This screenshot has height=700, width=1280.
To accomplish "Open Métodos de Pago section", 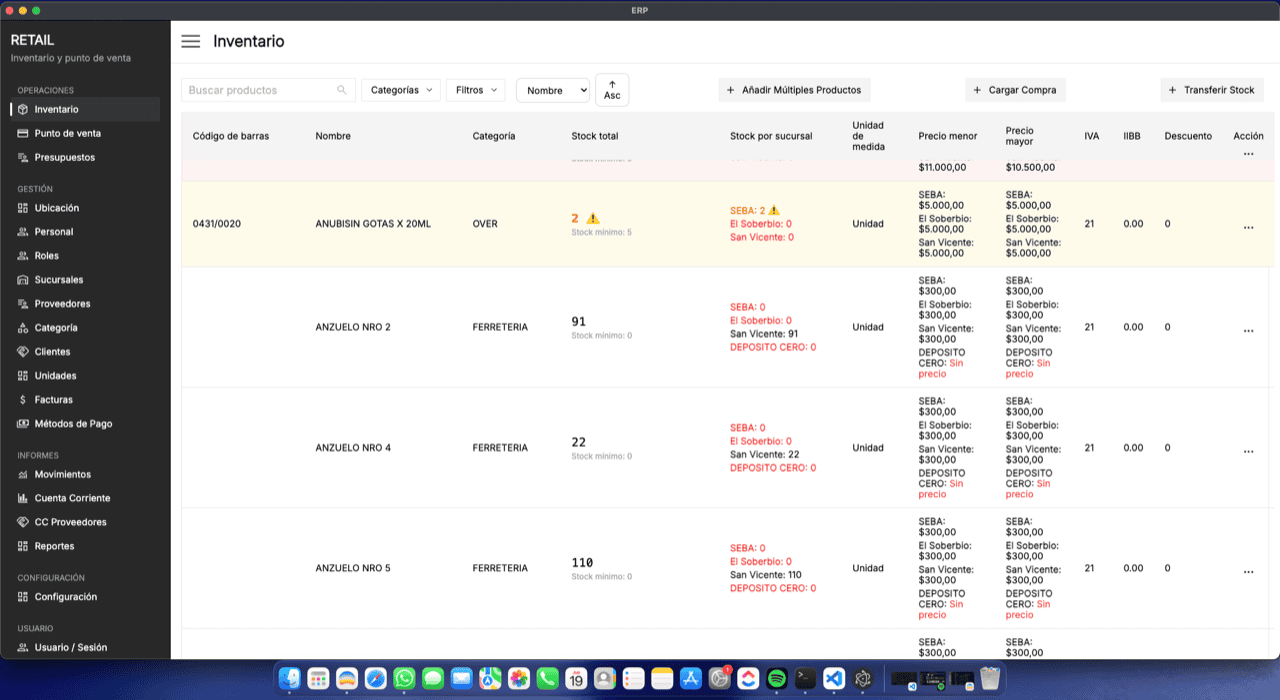I will (73, 424).
